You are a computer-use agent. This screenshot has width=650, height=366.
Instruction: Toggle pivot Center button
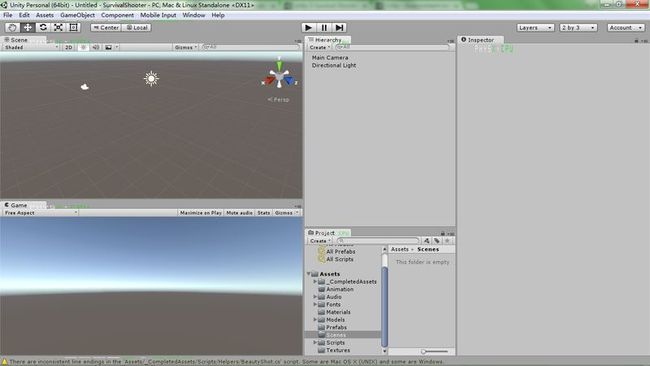click(106, 28)
